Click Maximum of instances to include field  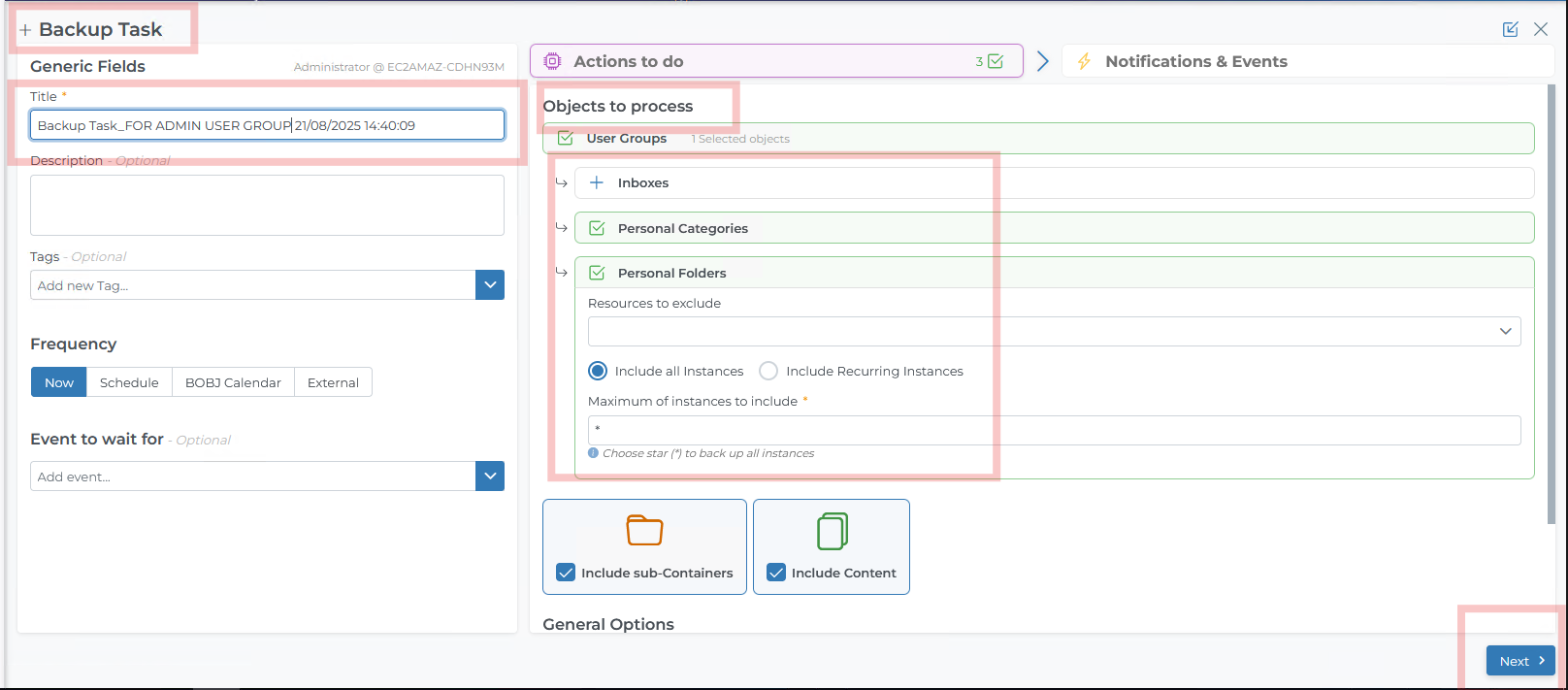point(1054,430)
